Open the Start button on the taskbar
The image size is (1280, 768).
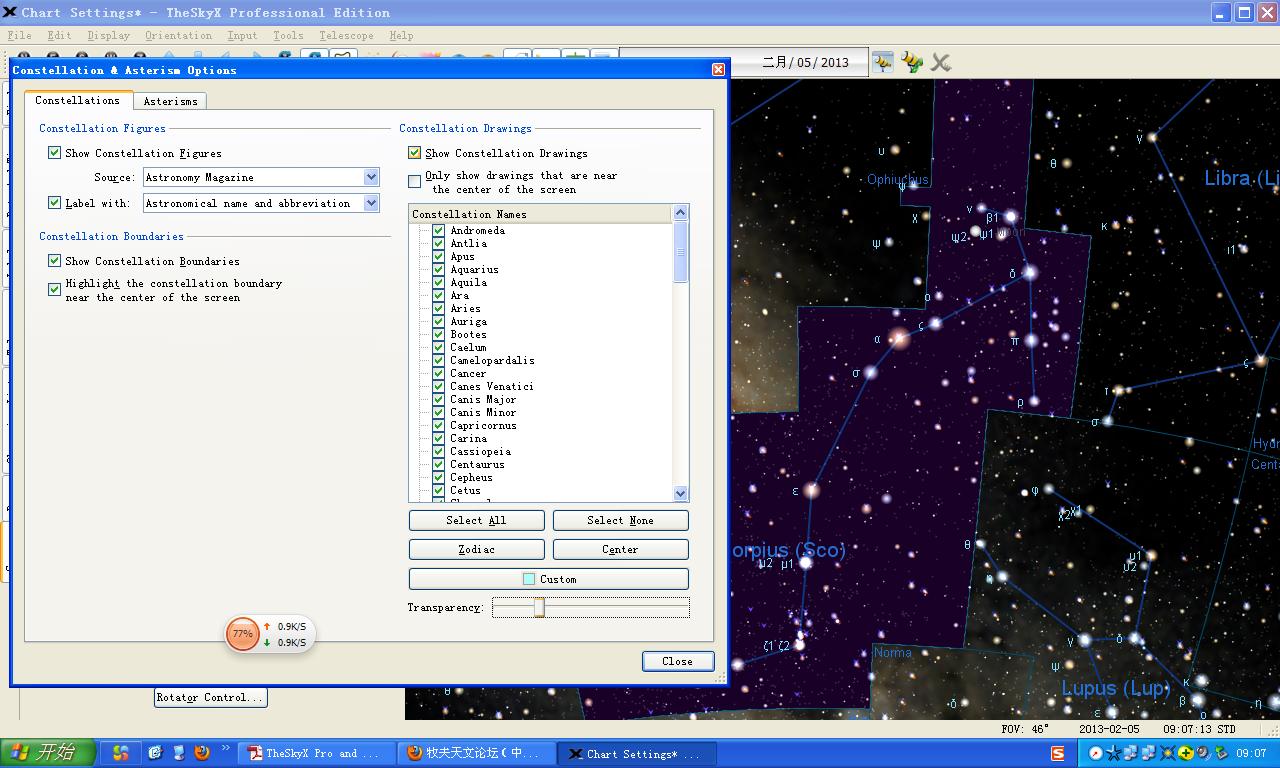(48, 753)
